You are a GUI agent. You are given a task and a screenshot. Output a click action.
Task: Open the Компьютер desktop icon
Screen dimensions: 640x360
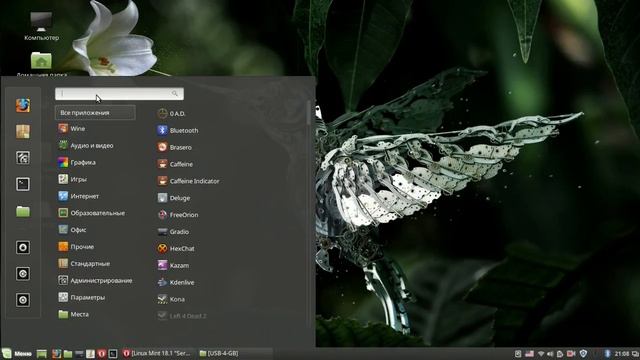[42, 27]
